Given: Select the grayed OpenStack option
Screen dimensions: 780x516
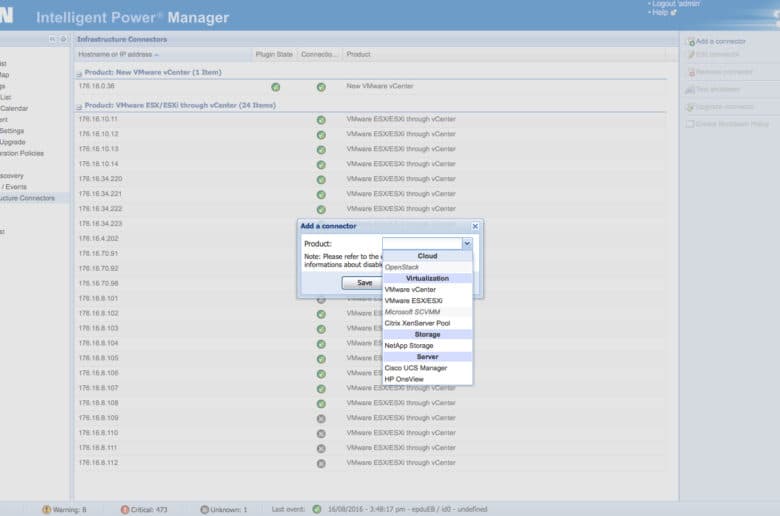Looking at the screenshot, I should point(427,267).
